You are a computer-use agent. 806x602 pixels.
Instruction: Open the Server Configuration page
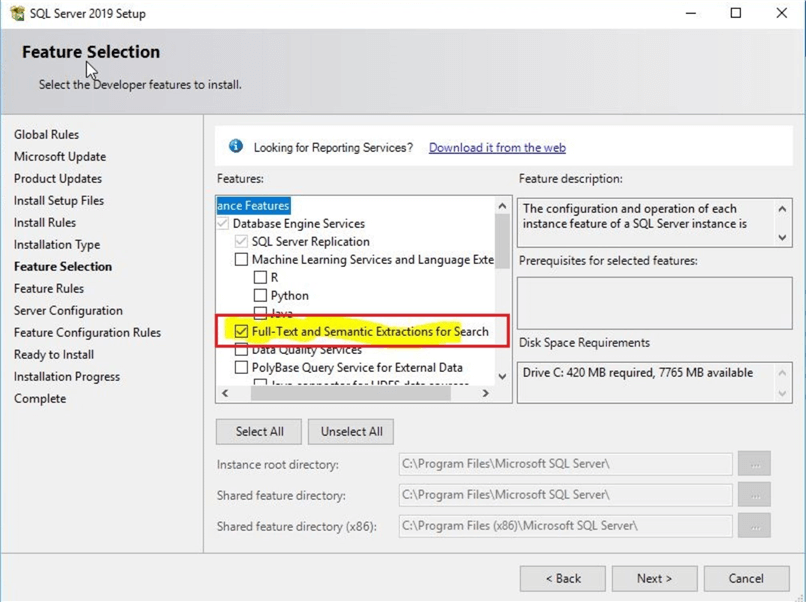68,310
